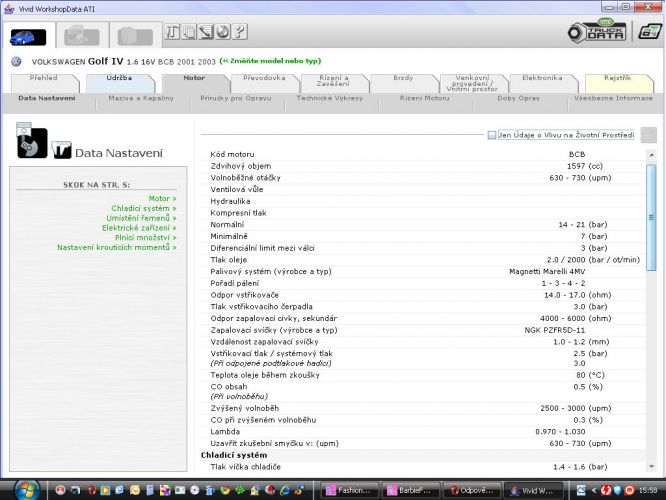This screenshot has width=666, height=500.
Task: Click the vertical scrollbar thumb
Action: (651, 218)
